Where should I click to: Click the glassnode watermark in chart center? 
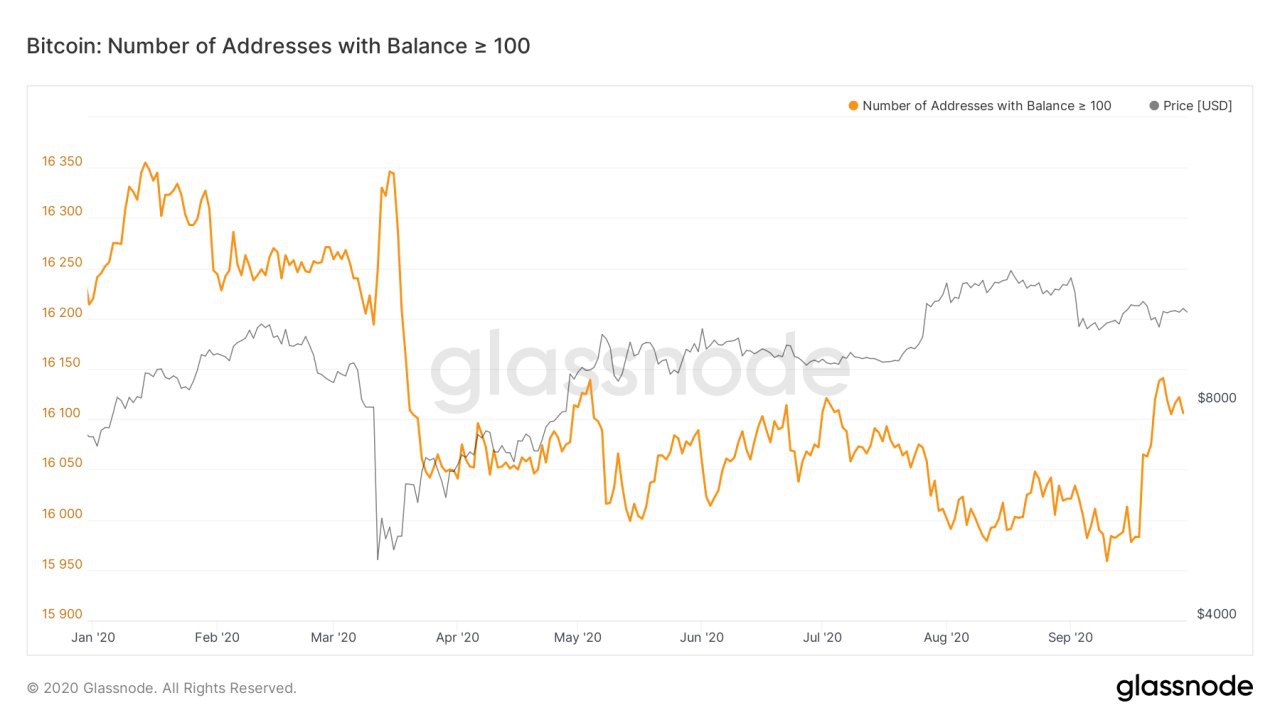click(x=640, y=367)
